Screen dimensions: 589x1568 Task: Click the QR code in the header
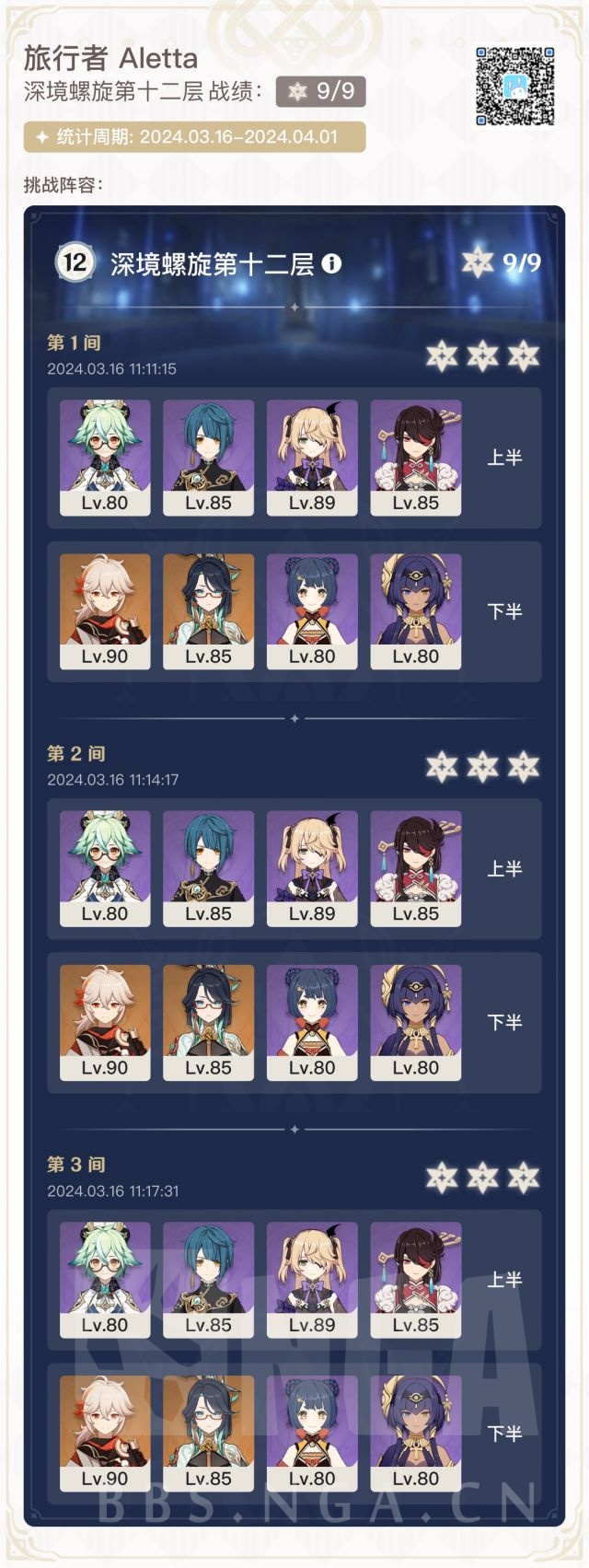tap(515, 87)
